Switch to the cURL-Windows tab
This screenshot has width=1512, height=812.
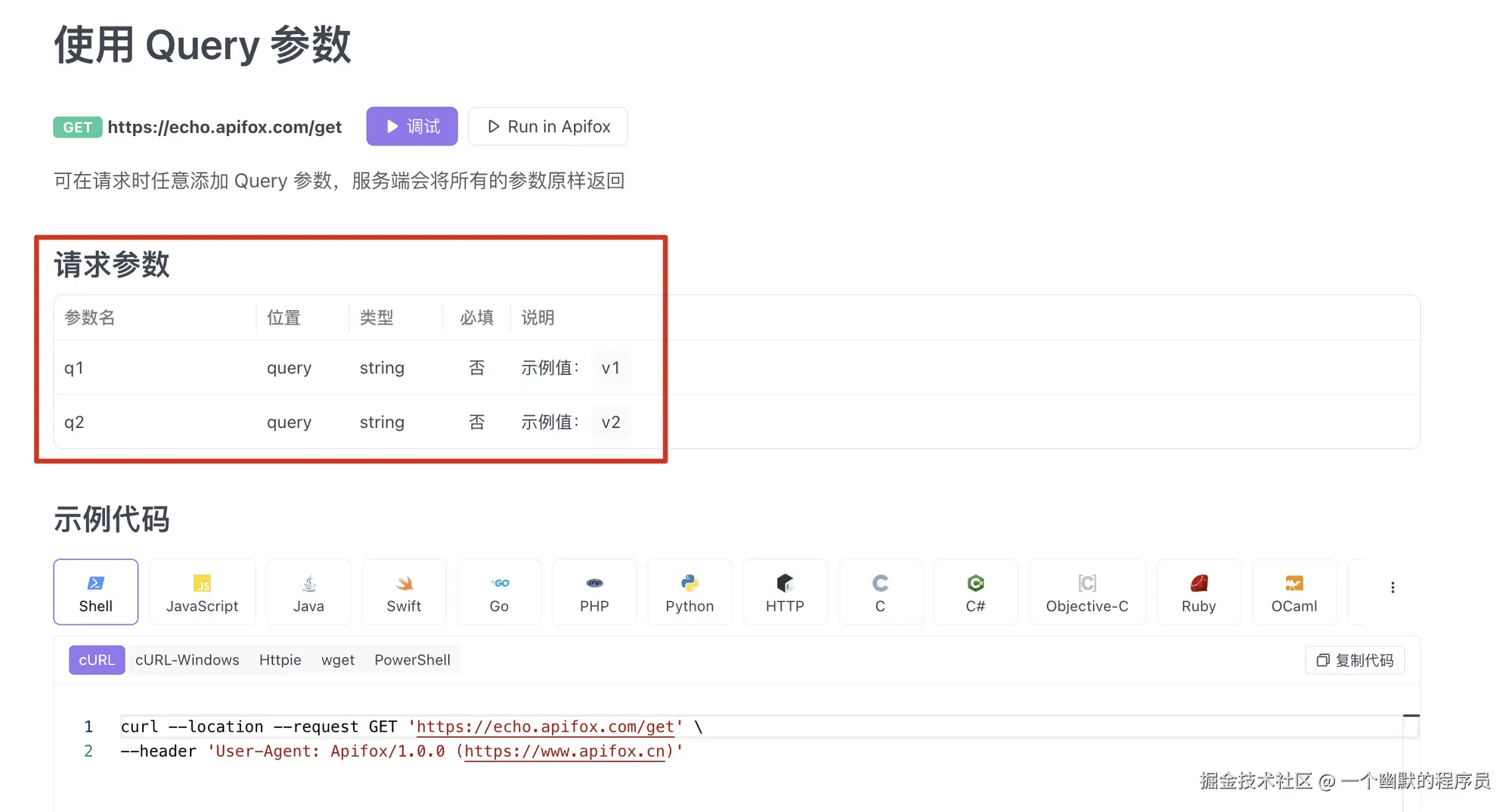(x=187, y=659)
